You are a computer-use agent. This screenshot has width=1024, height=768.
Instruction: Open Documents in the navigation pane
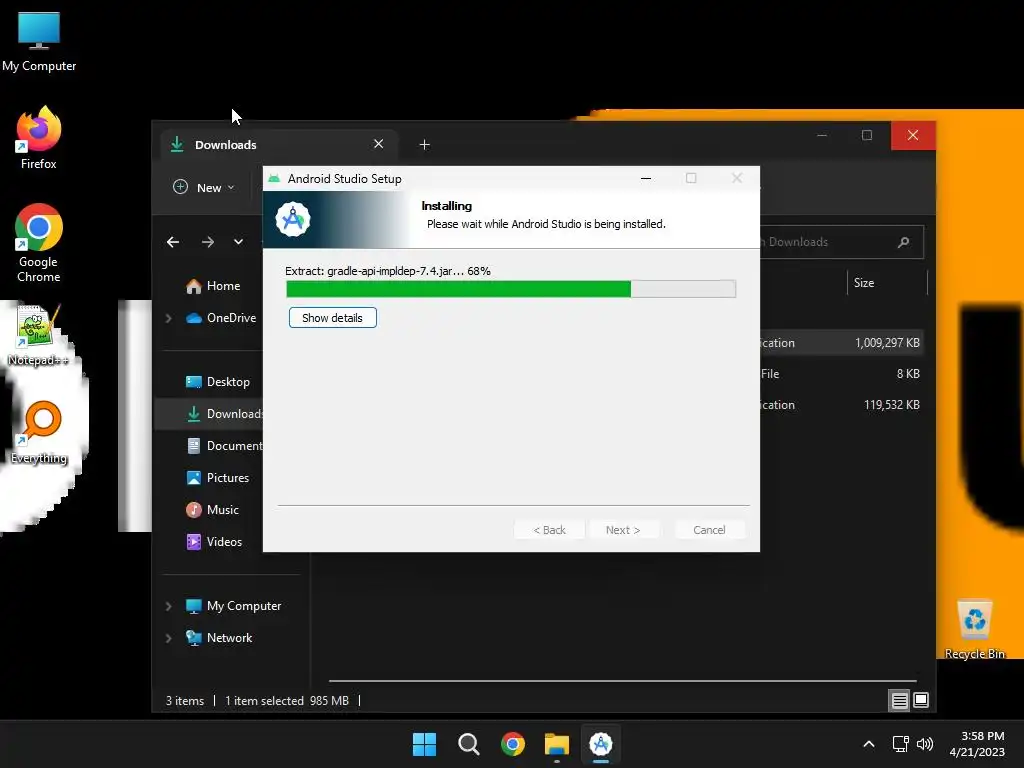pos(222,446)
